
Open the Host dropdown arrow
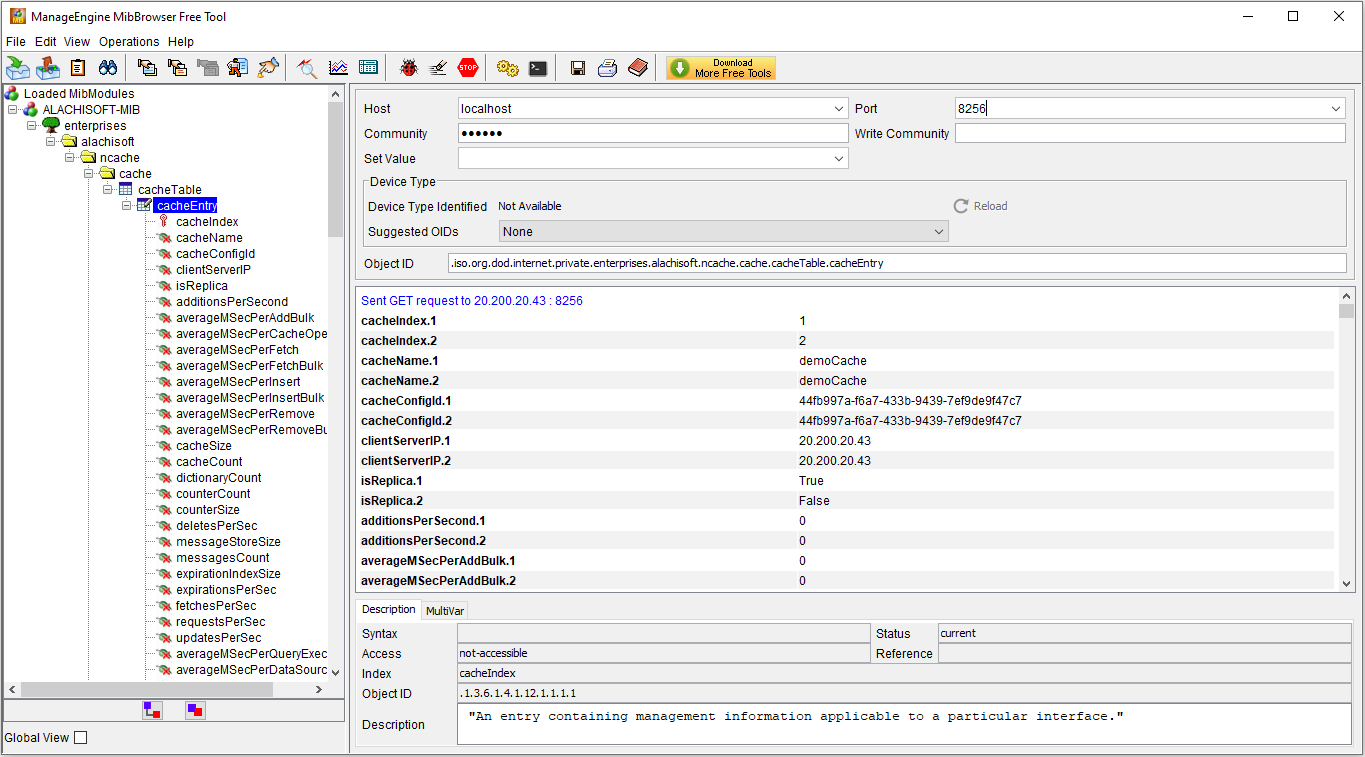tap(838, 108)
